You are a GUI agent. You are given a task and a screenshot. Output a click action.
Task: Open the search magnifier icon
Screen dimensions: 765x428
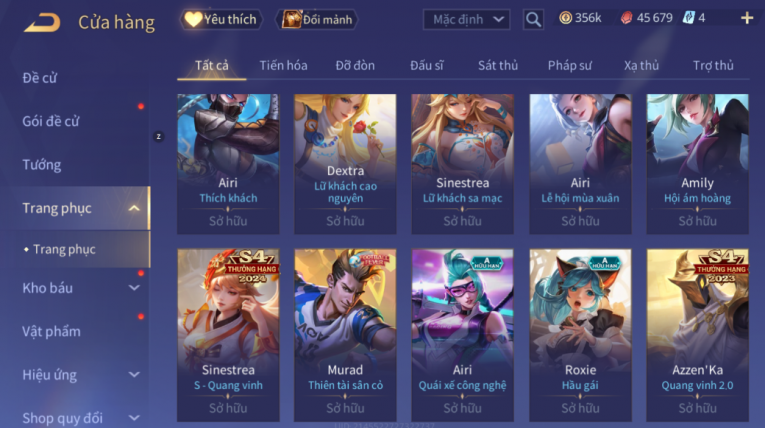533,20
